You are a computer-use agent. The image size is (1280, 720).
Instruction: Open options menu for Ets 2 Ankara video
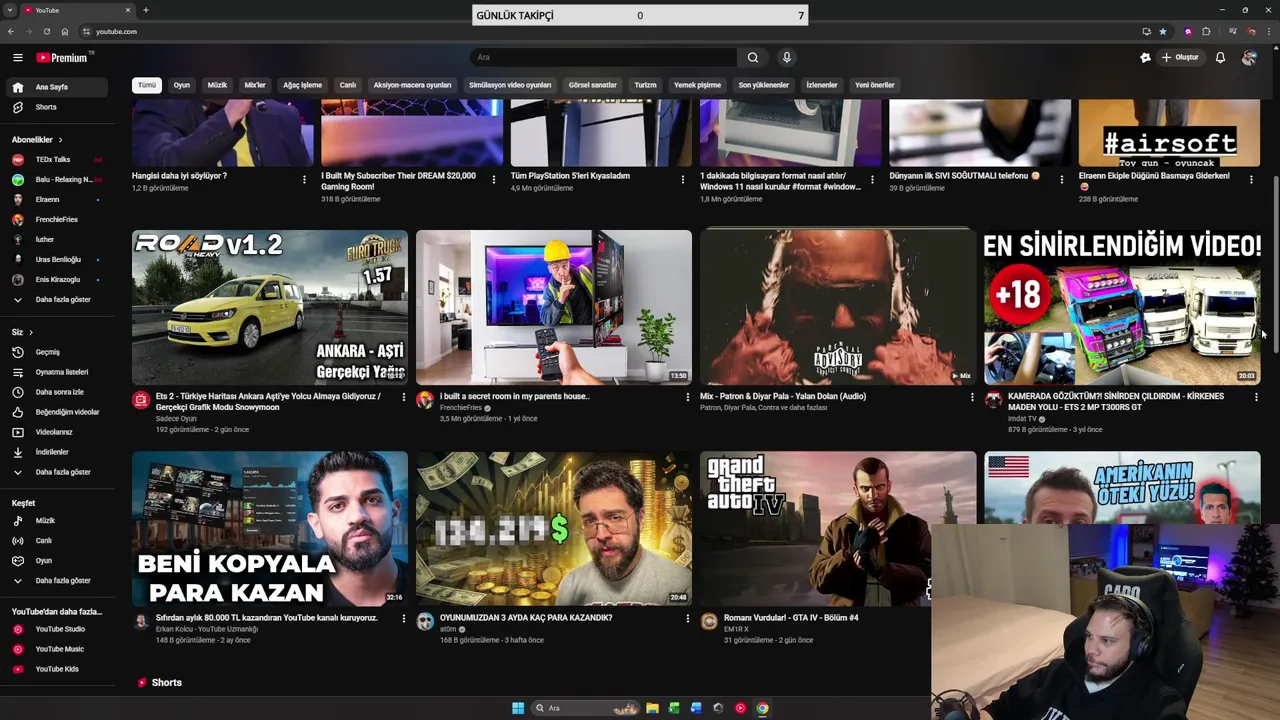point(404,397)
